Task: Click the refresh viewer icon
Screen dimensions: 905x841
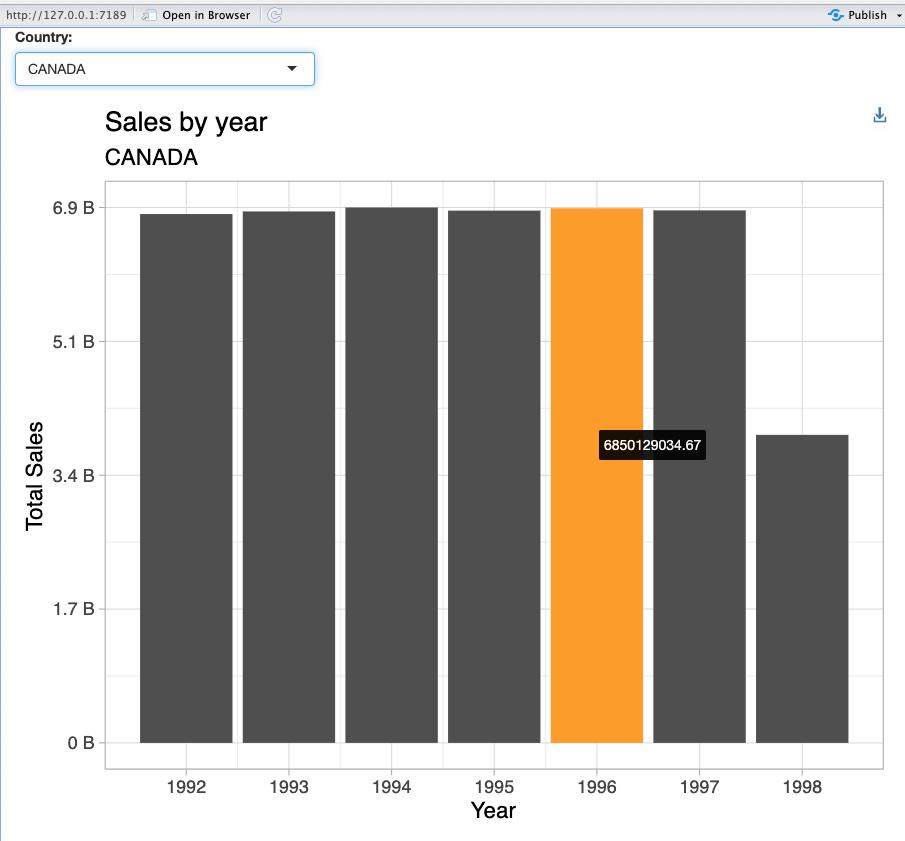Action: 275,15
